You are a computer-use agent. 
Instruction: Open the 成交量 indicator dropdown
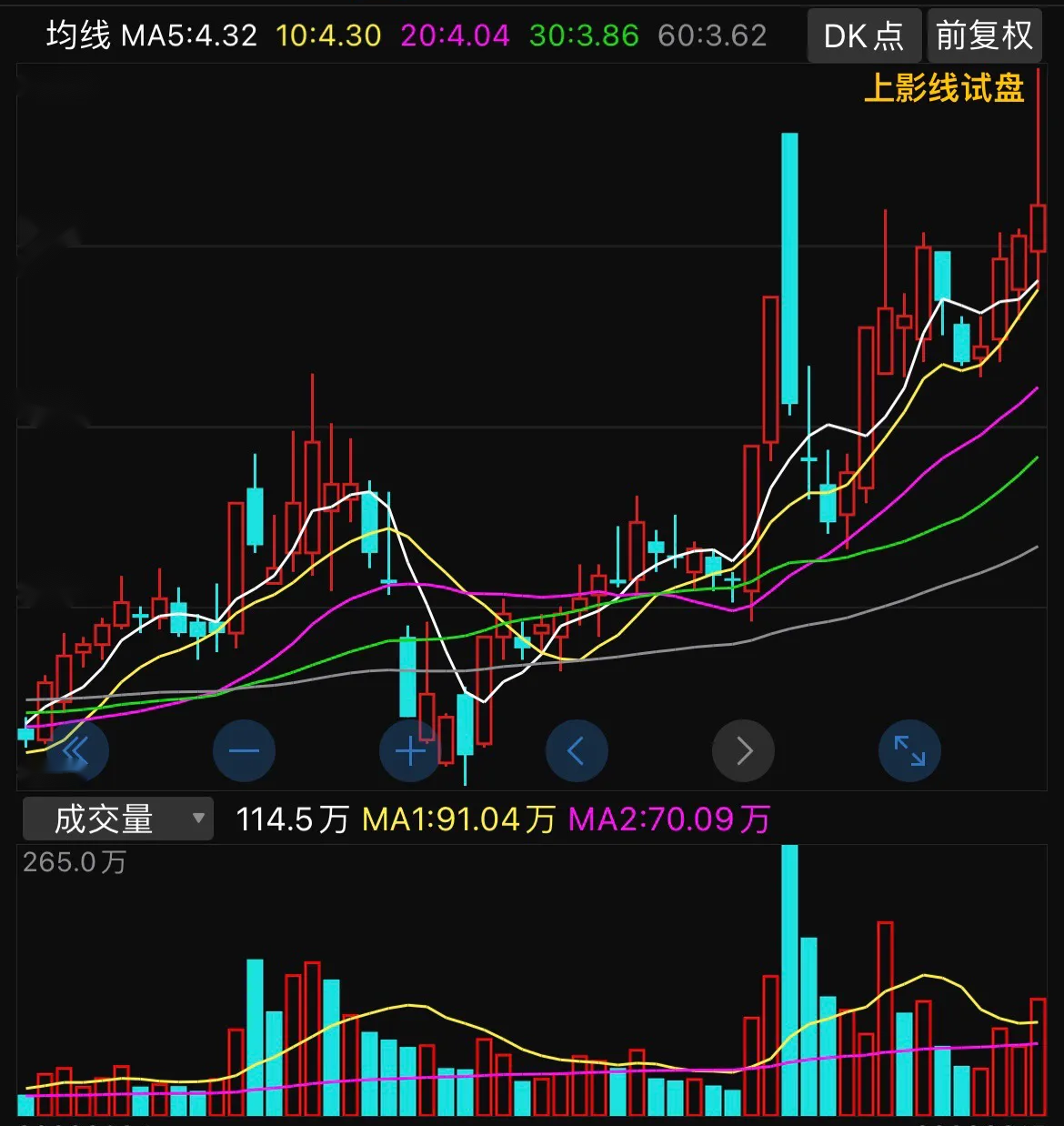point(115,818)
